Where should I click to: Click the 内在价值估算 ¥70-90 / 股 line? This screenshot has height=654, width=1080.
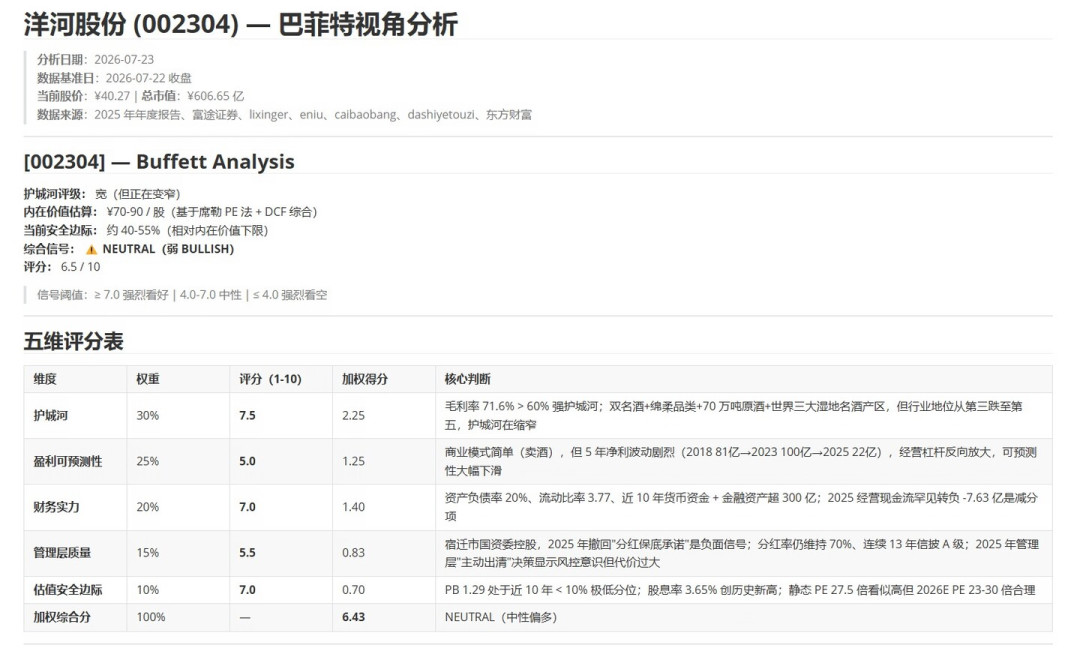(171, 212)
